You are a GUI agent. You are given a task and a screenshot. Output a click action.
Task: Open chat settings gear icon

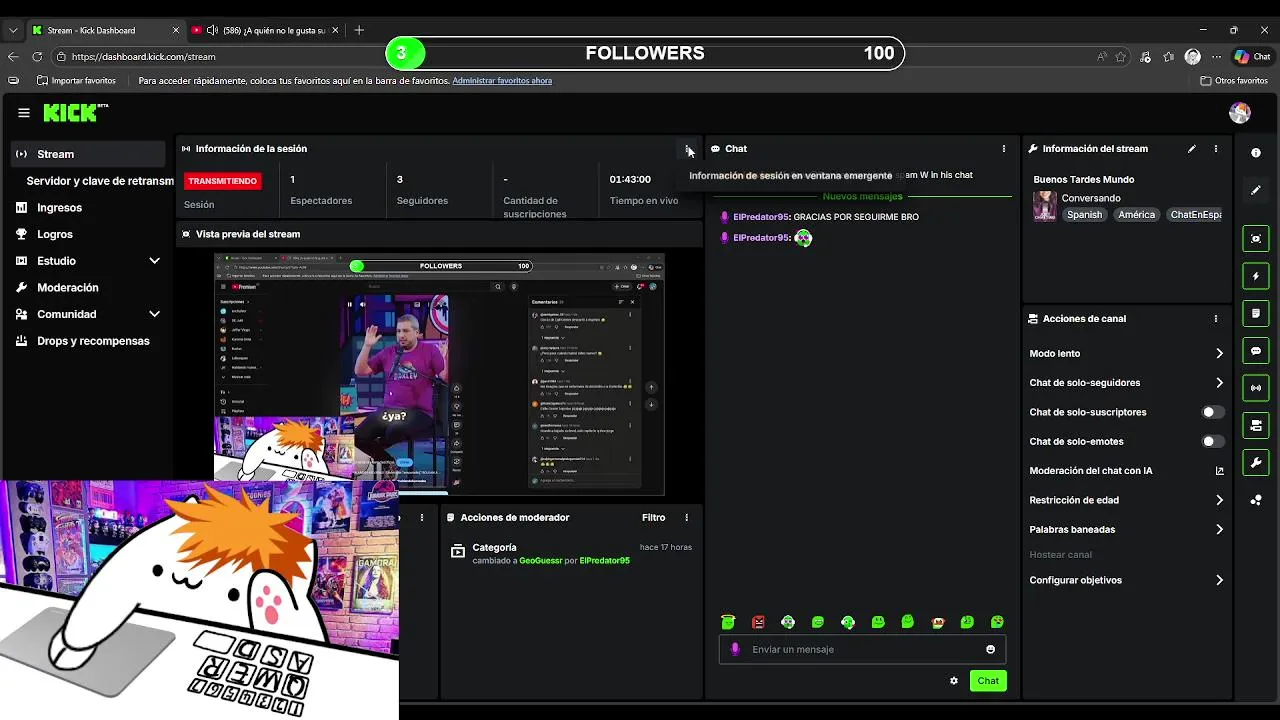pos(954,681)
